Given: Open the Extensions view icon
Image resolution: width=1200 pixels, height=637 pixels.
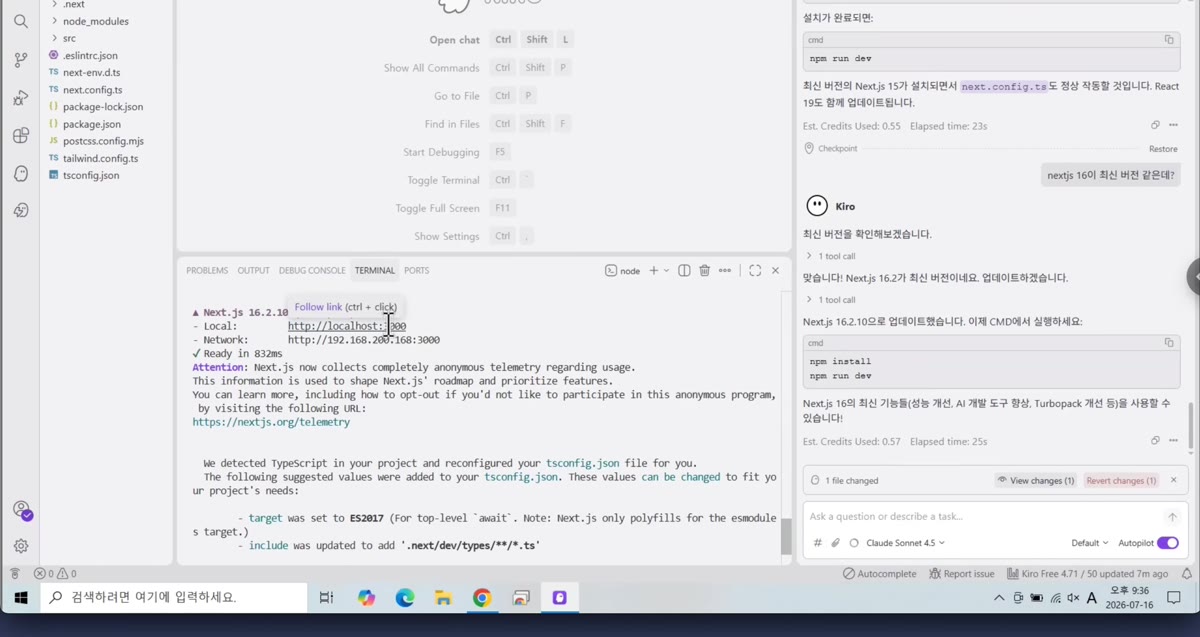Looking at the screenshot, I should [21, 136].
